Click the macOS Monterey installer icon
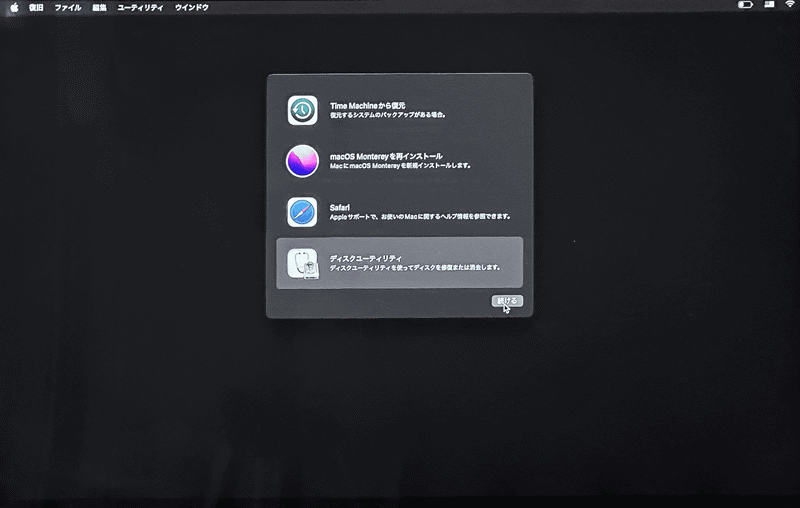Image resolution: width=800 pixels, height=508 pixels. tap(302, 161)
